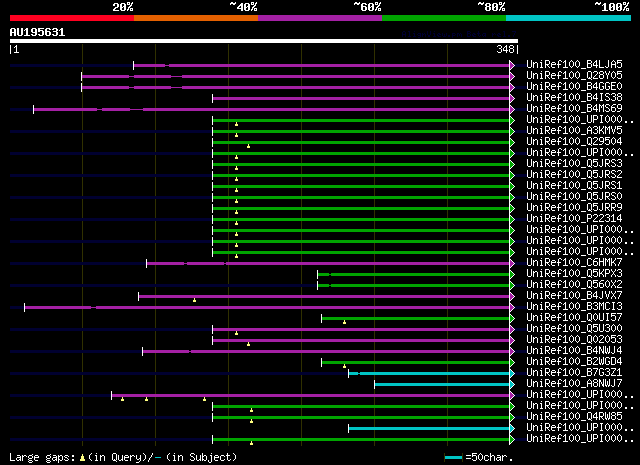
Task: Select hit label UniRef100_Q5JRS1
Action: click(574, 186)
